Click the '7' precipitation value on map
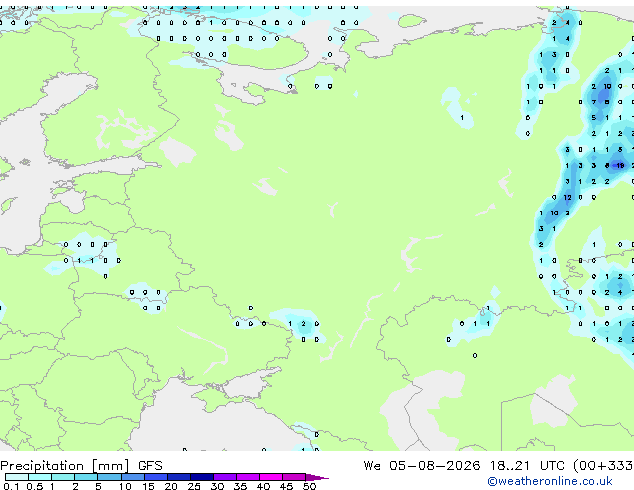 [594, 102]
